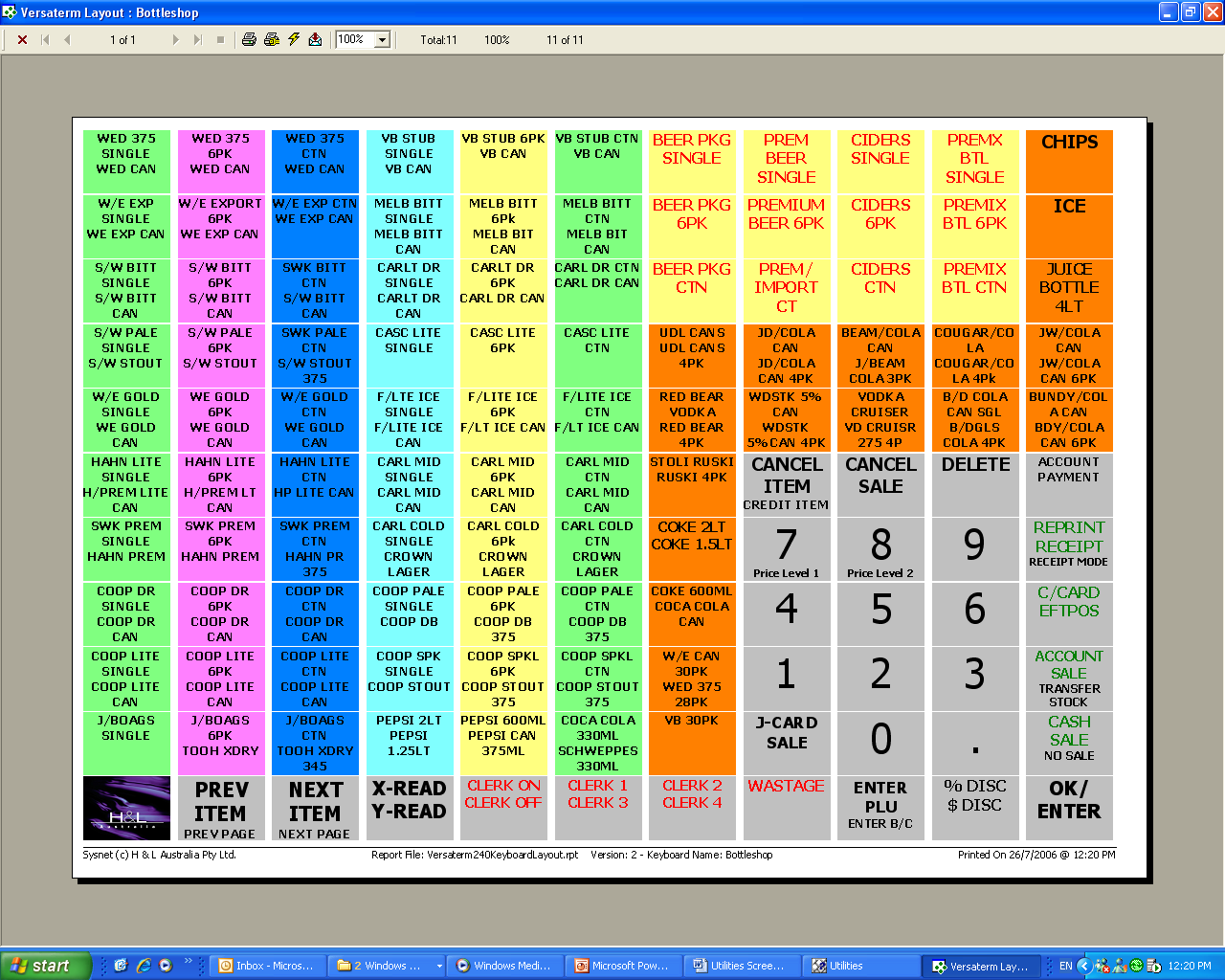Click the JUICE BOTTLE 4LT key

(1069, 291)
